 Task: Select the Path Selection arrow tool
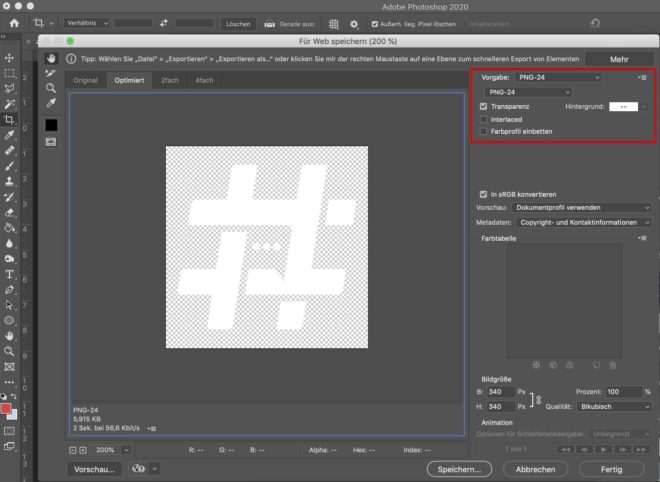(x=9, y=305)
